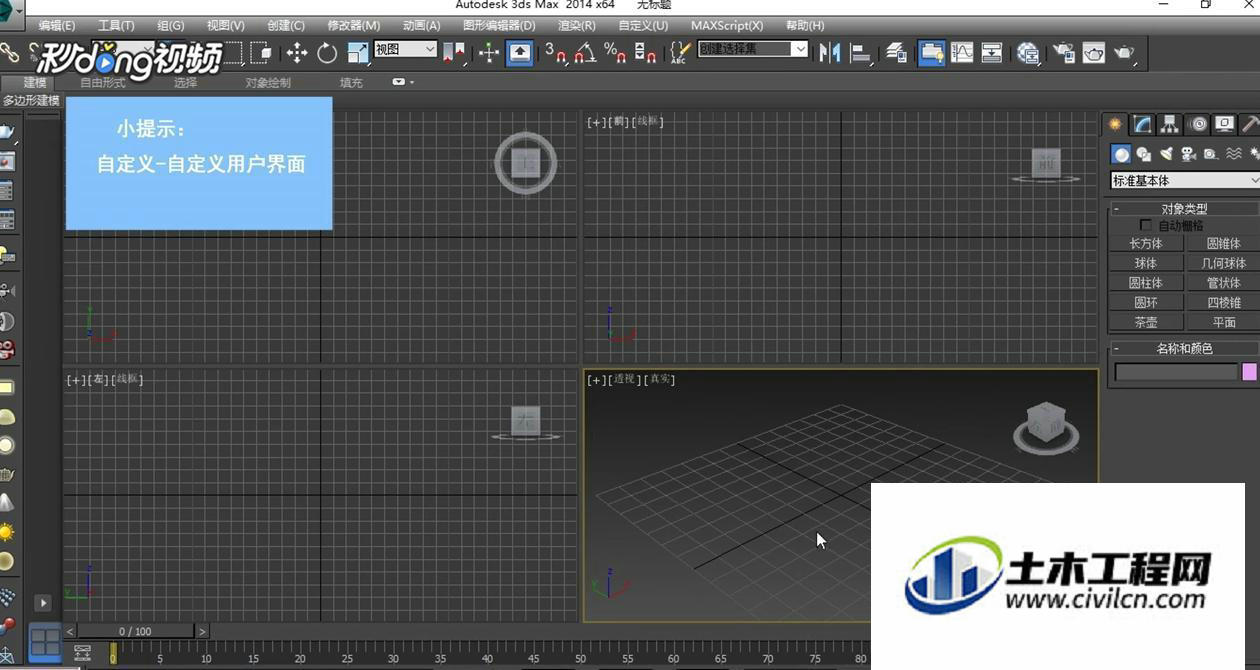Viewport: 1260px width, 670px height.
Task: Toggle the 3D Snaps icon
Action: pyautogui.click(x=556, y=53)
